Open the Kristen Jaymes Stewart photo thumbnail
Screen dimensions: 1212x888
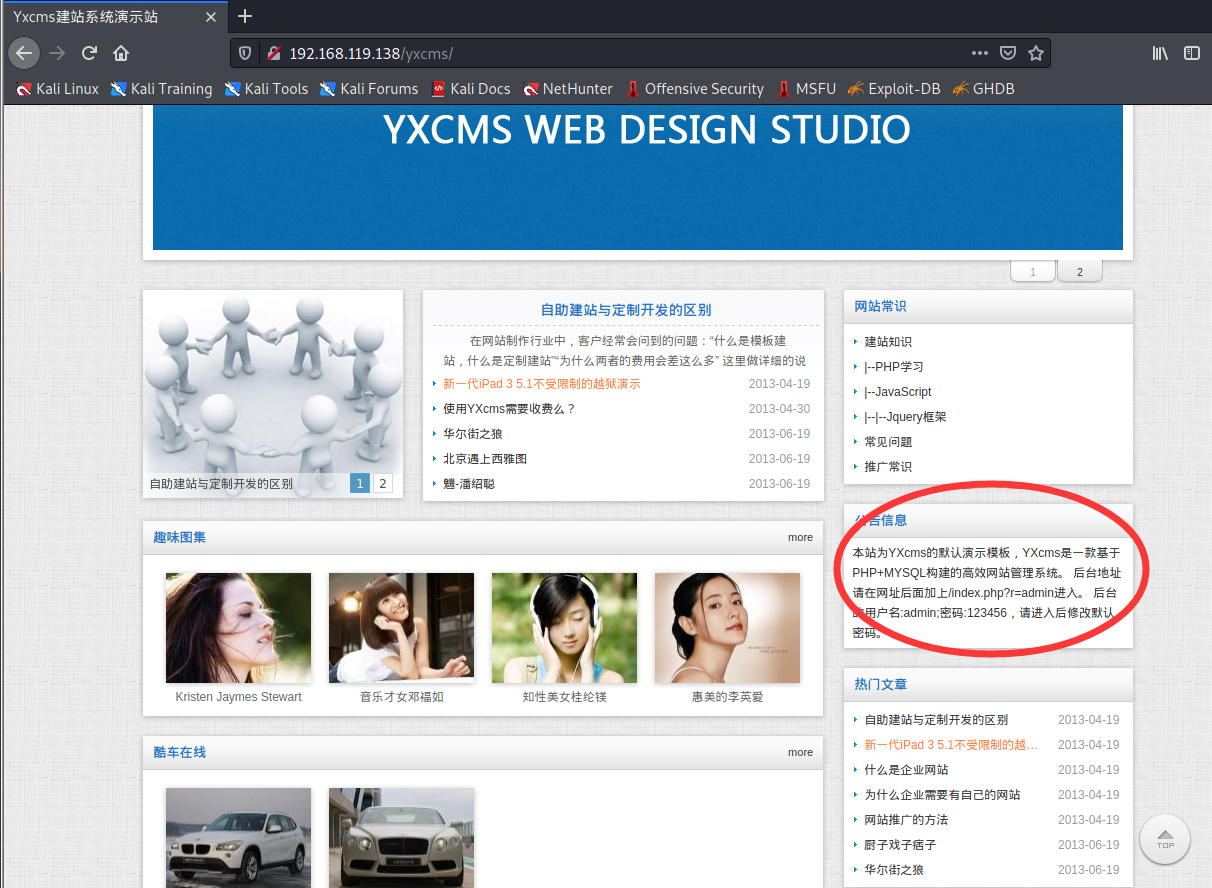[x=238, y=628]
